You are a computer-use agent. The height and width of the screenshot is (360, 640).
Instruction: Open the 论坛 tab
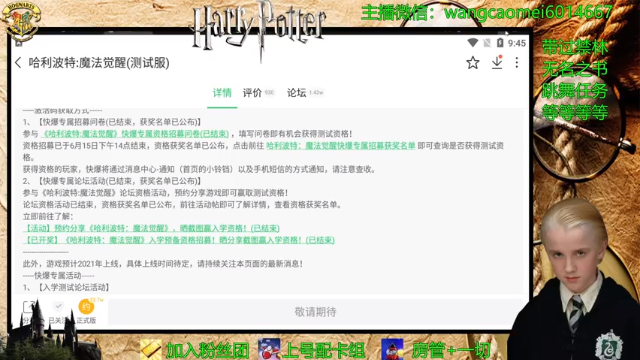tap(296, 93)
